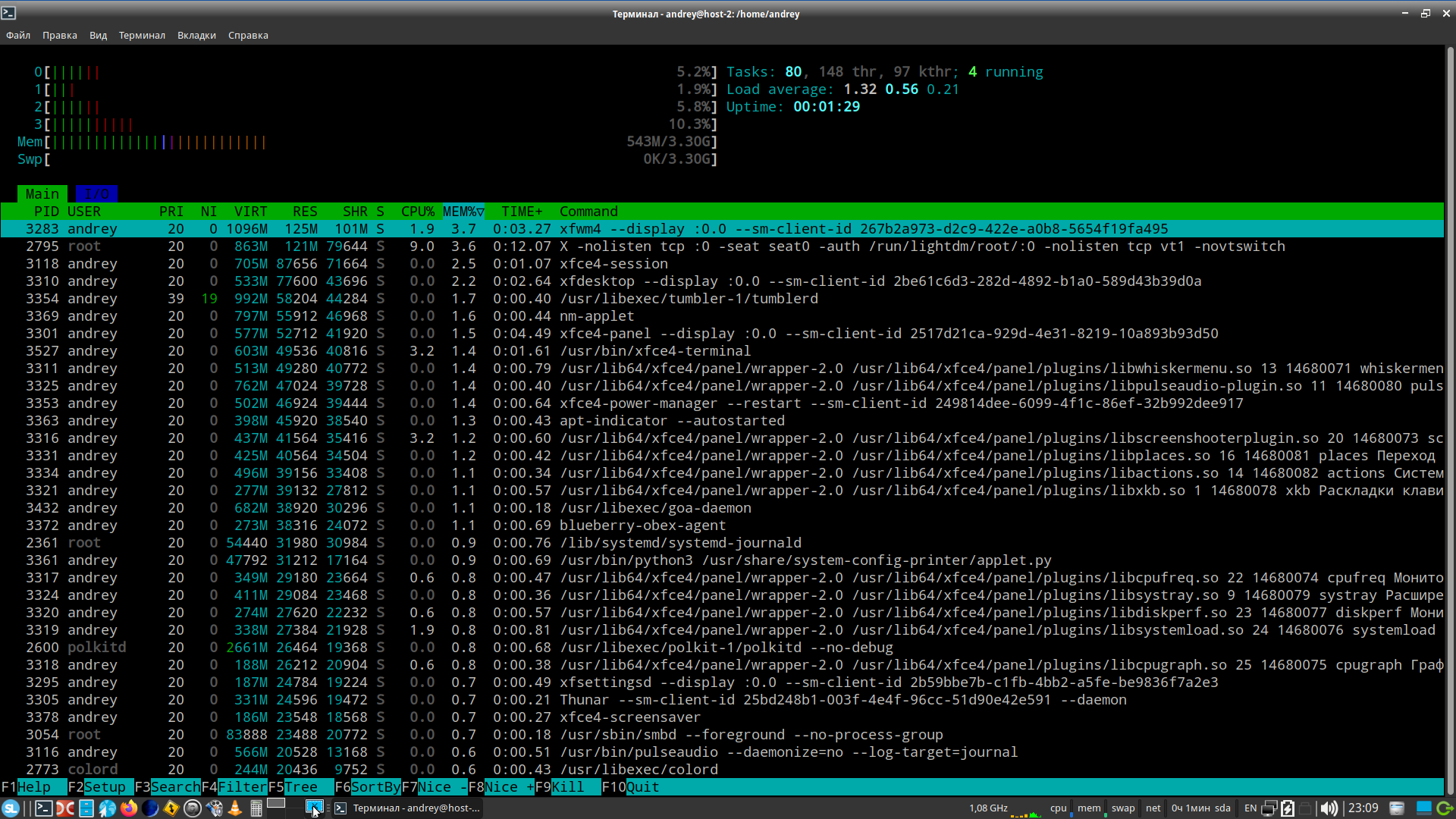
Task: Click F10 Quit in htop footer
Action: [642, 787]
